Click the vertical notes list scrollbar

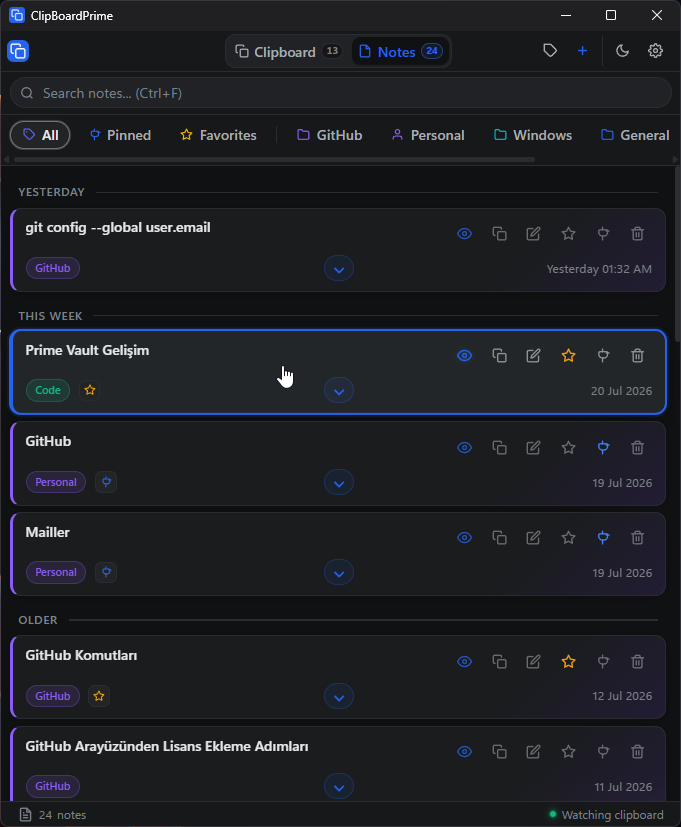click(x=677, y=255)
